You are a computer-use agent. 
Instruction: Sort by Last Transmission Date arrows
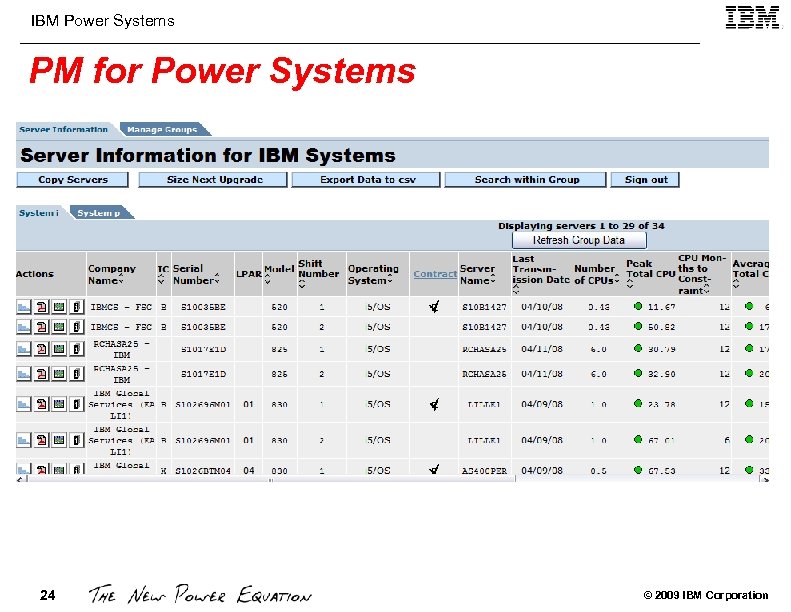tap(516, 289)
